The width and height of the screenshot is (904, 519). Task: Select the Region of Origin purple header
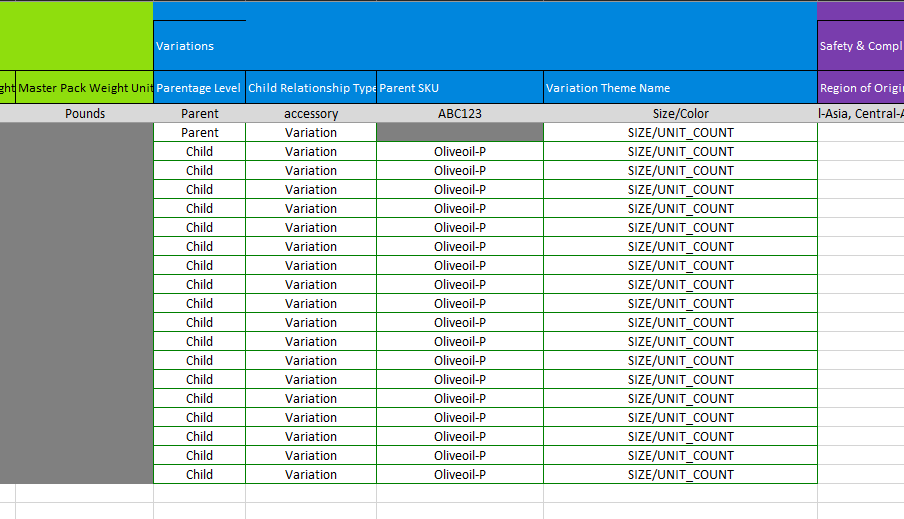(861, 88)
